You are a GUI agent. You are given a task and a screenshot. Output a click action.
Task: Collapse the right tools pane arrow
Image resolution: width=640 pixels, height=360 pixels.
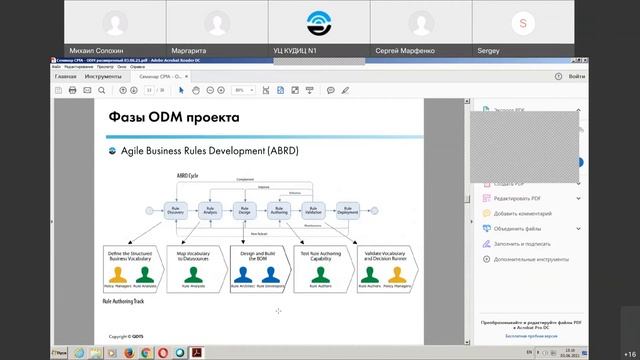coord(471,222)
